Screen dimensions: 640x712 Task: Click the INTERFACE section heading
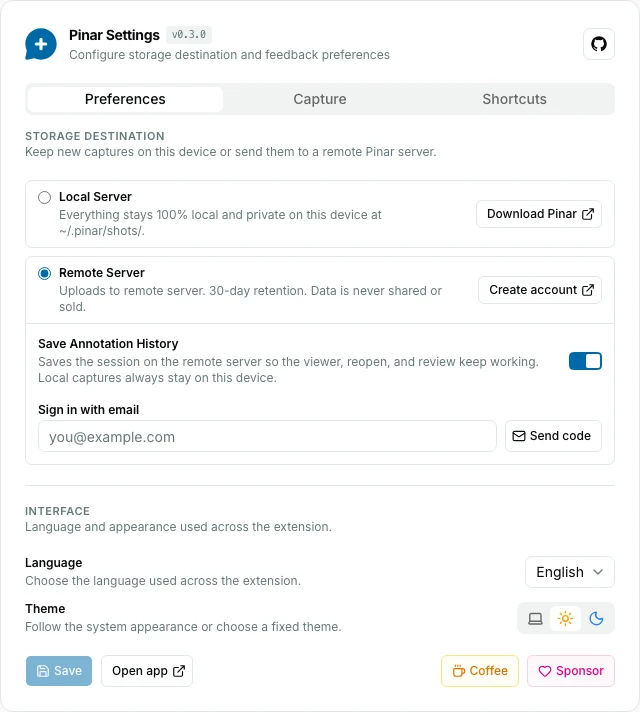[57, 511]
